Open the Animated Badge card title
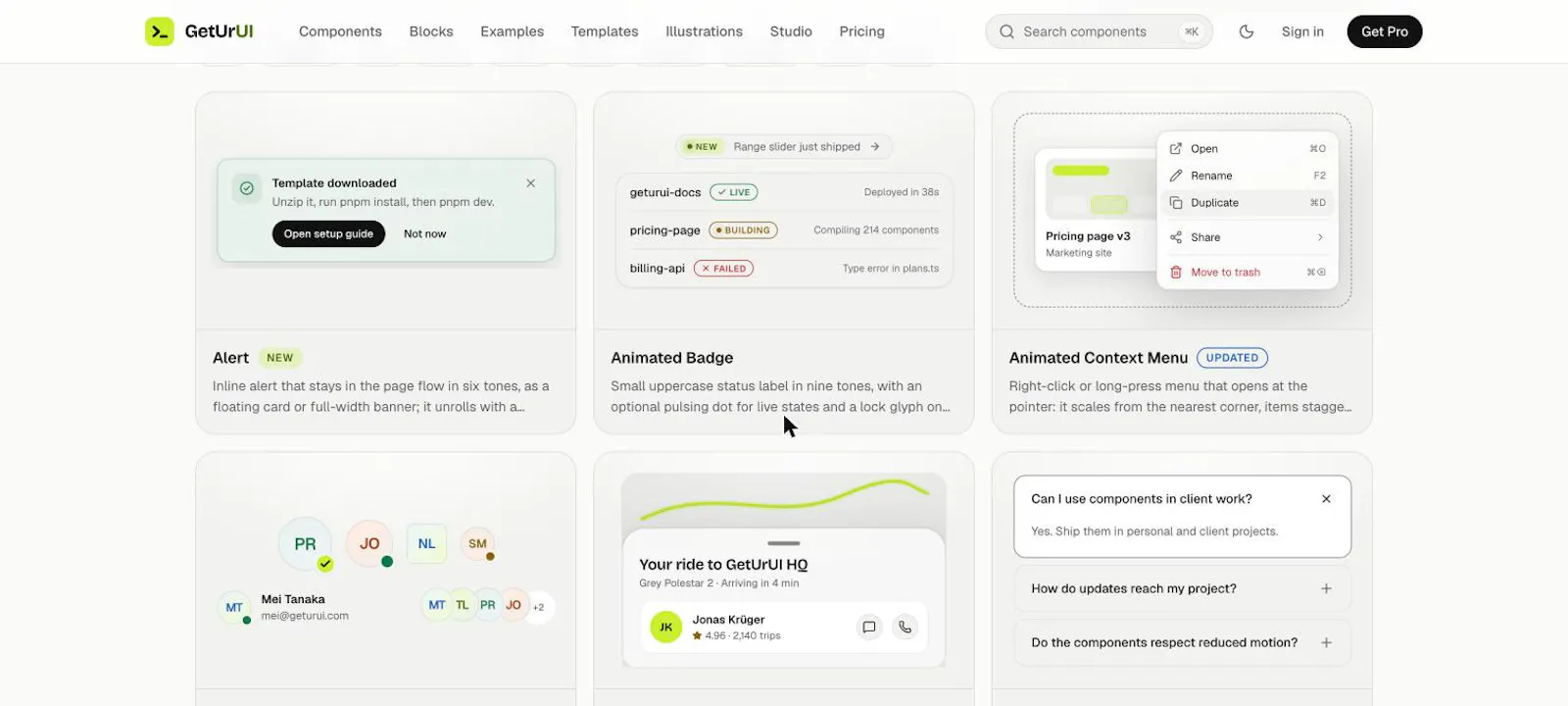1568x706 pixels. (672, 358)
